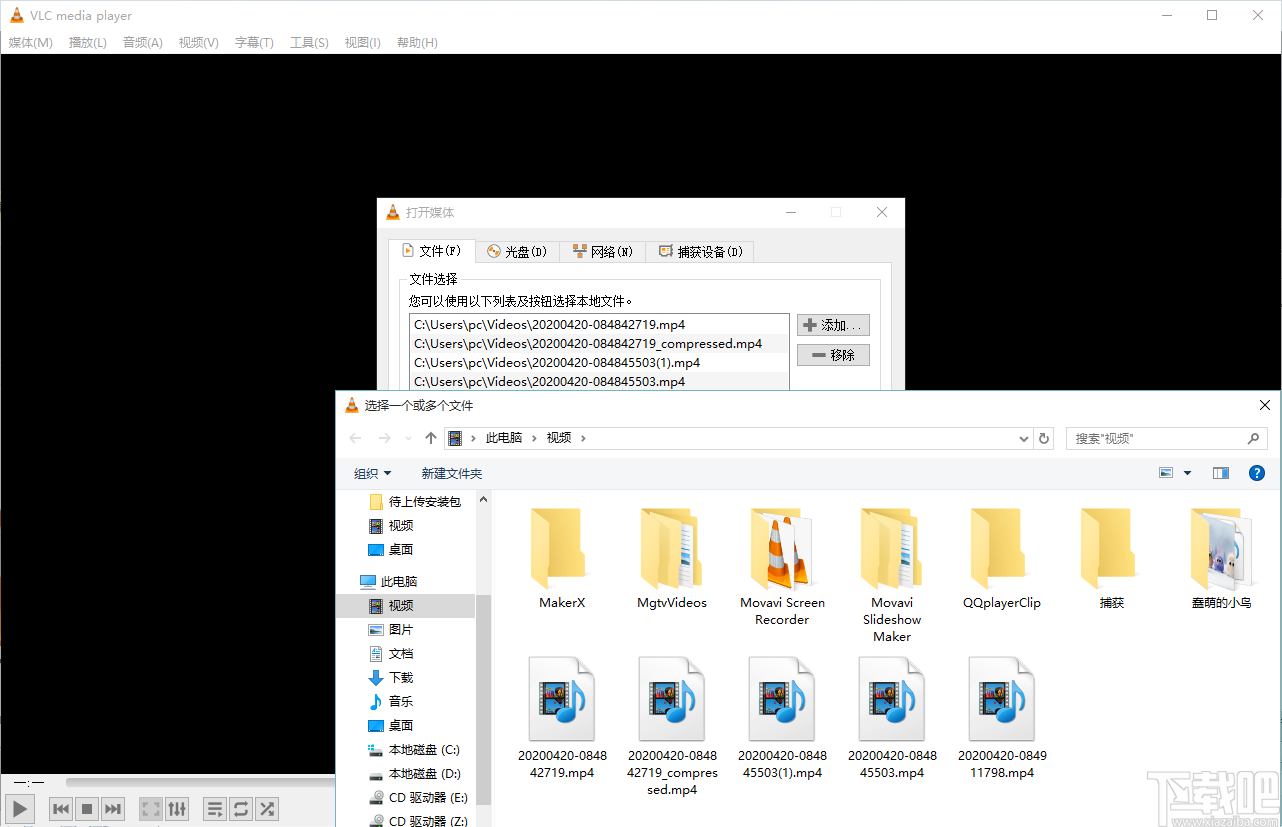Toggle the preview pane in the file dialog
The width and height of the screenshot is (1282, 827).
1220,472
